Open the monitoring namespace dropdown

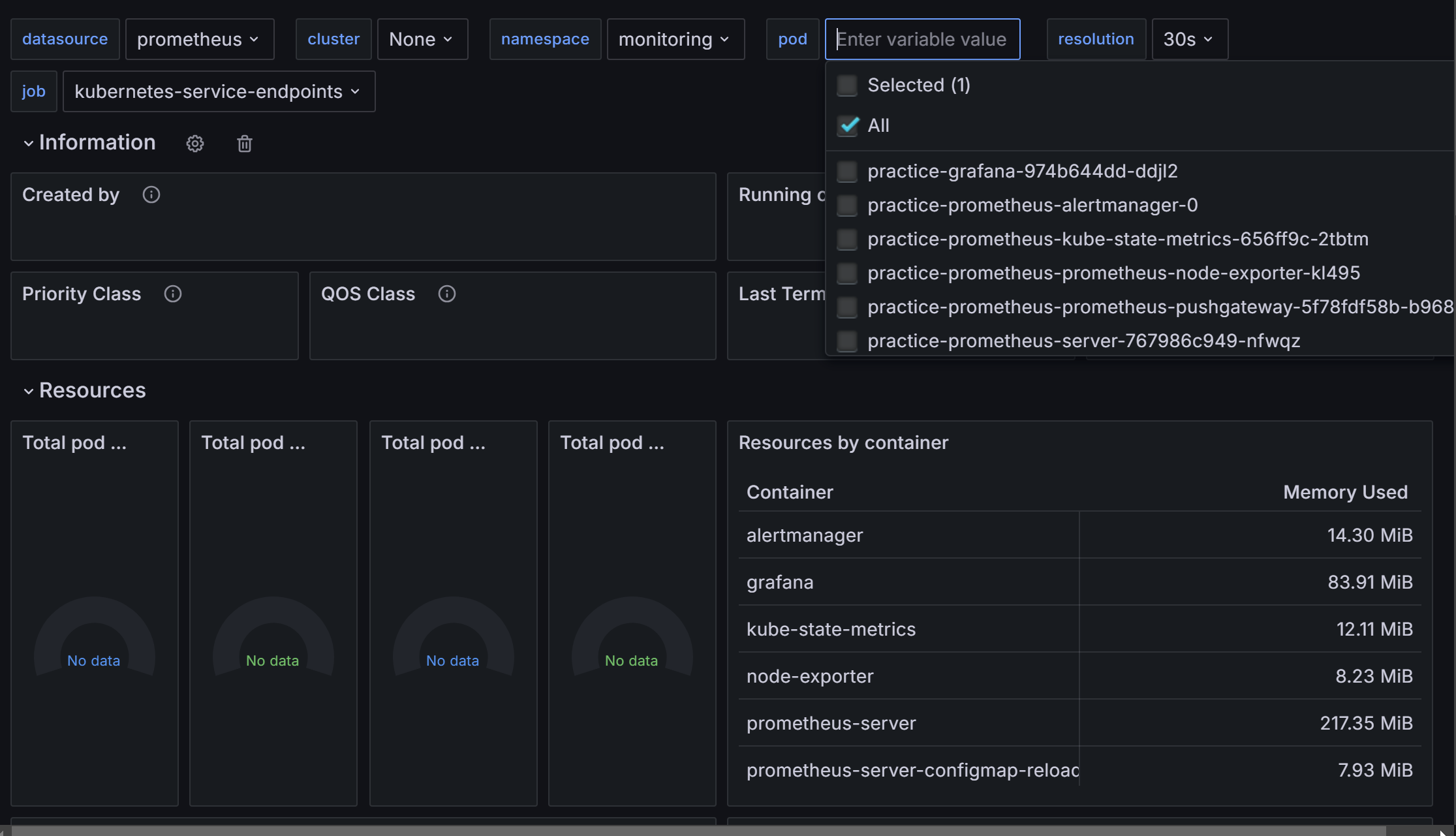(x=675, y=39)
